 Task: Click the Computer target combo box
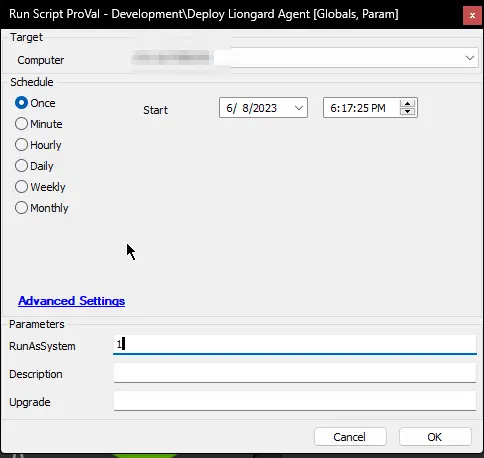point(305,58)
